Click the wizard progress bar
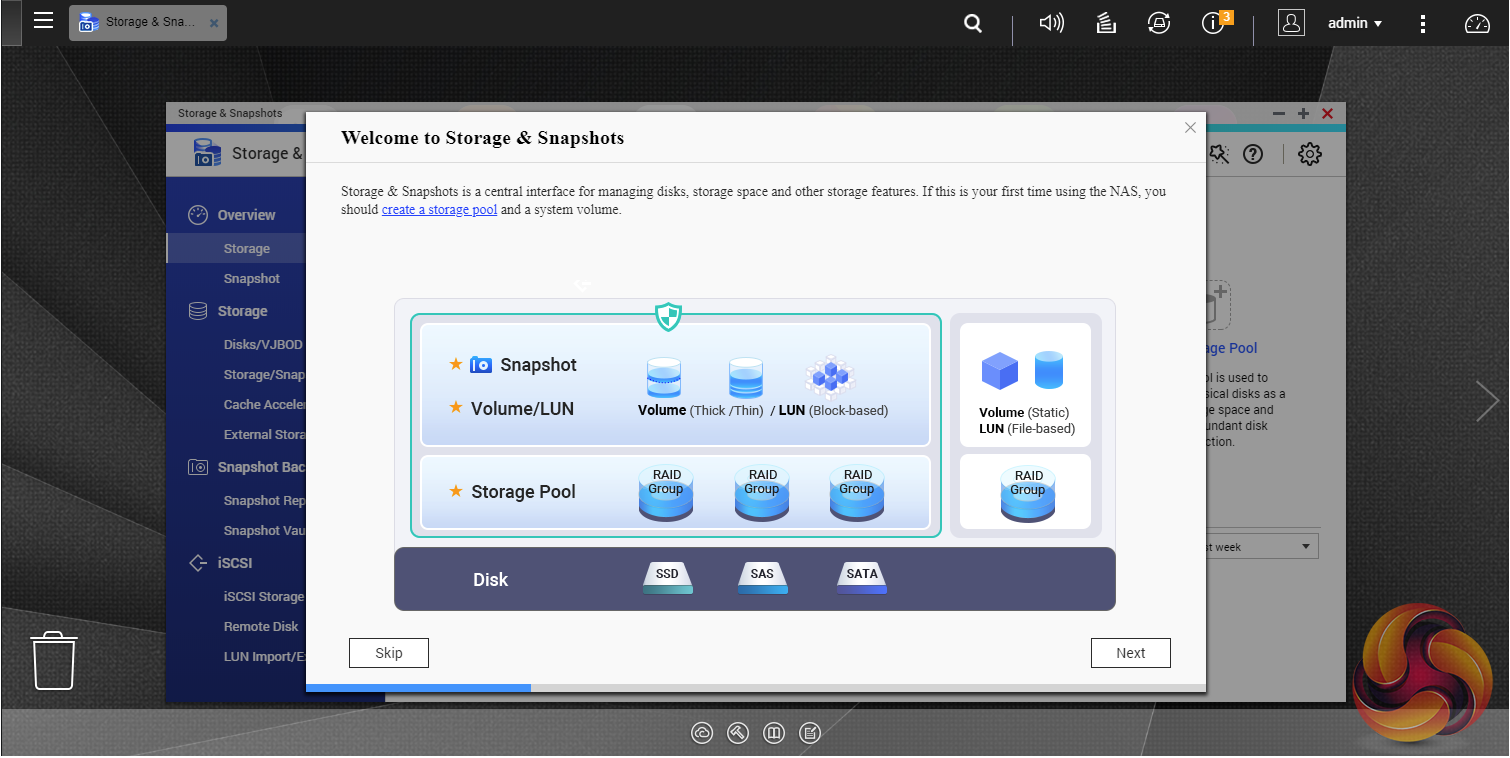 (x=756, y=688)
